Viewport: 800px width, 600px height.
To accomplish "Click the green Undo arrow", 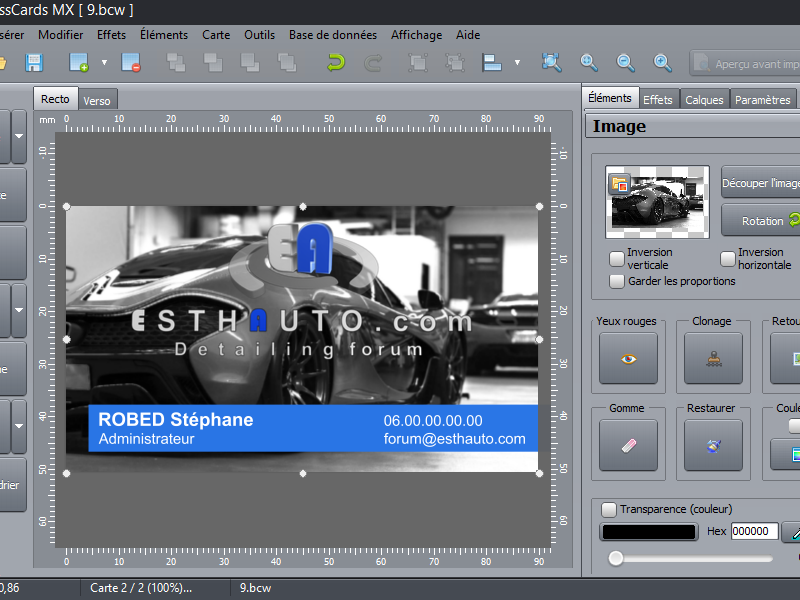I will 336,63.
